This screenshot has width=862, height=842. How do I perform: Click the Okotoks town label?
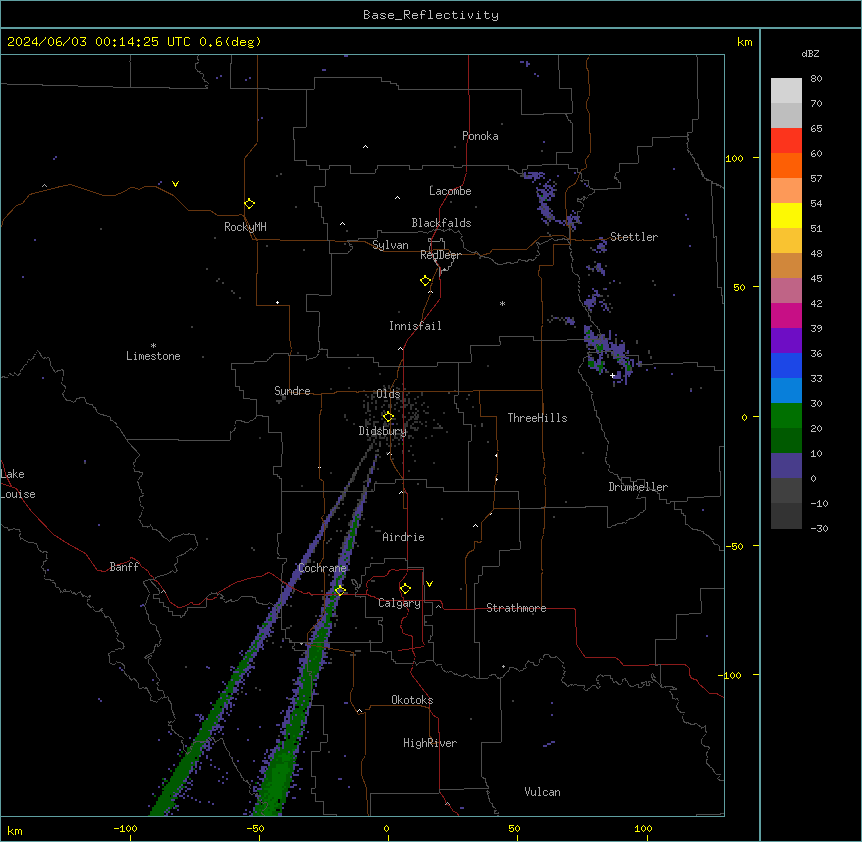[x=412, y=700]
